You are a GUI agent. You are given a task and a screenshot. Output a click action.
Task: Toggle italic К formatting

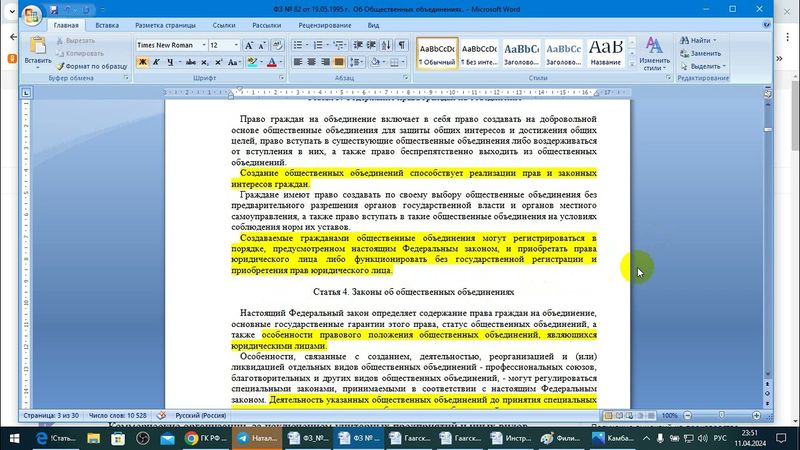pos(156,62)
